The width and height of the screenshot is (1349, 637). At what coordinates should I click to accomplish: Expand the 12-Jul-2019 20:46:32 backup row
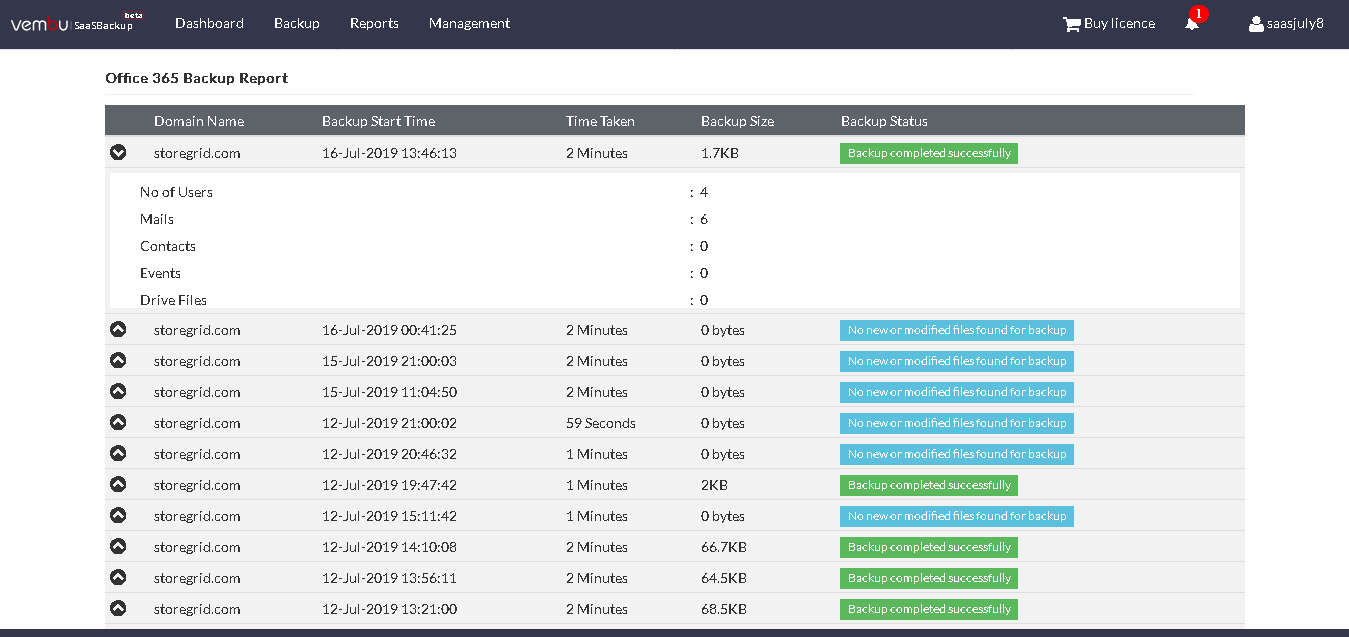tap(118, 453)
